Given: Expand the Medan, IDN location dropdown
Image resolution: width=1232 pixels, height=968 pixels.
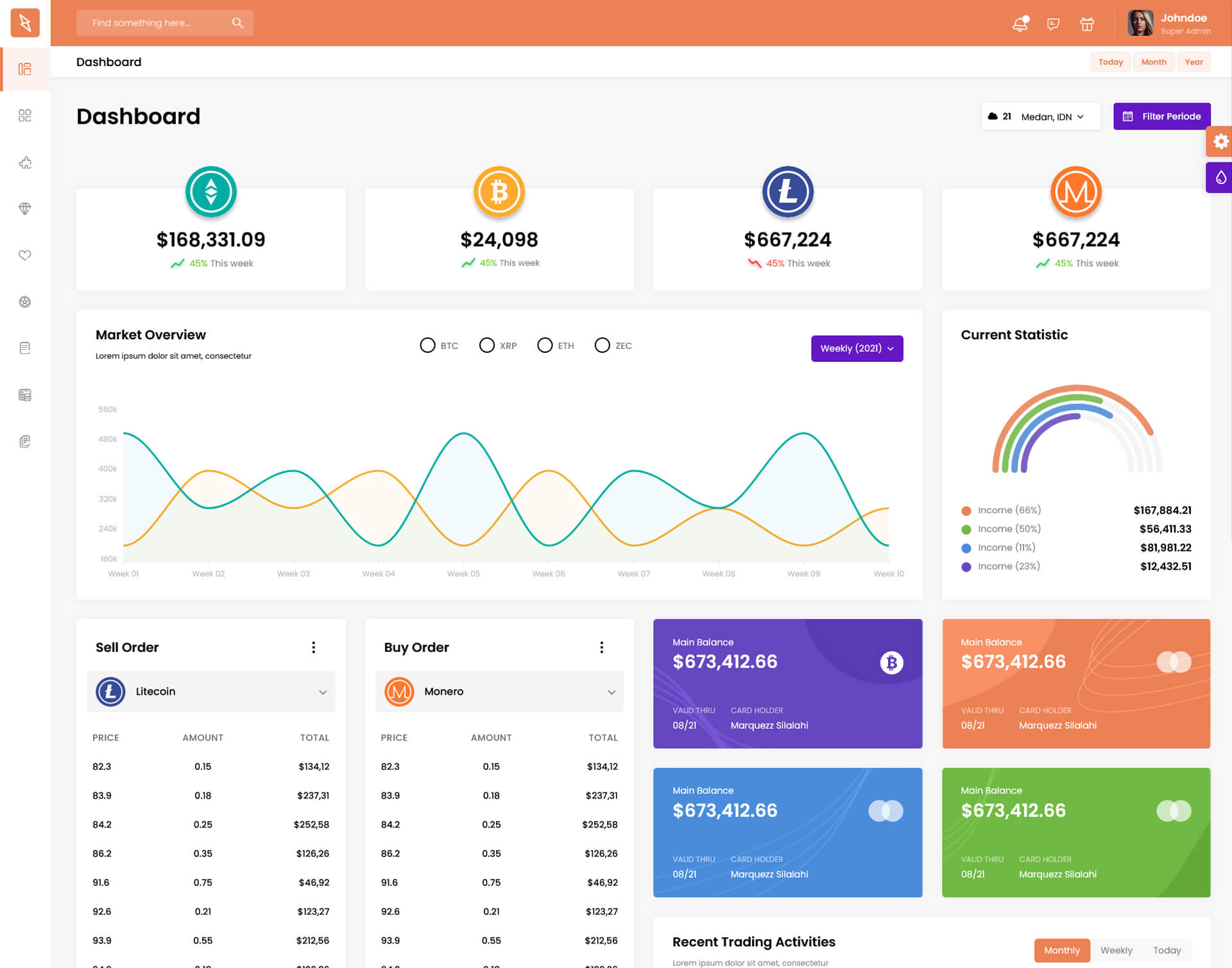Looking at the screenshot, I should 1052,117.
